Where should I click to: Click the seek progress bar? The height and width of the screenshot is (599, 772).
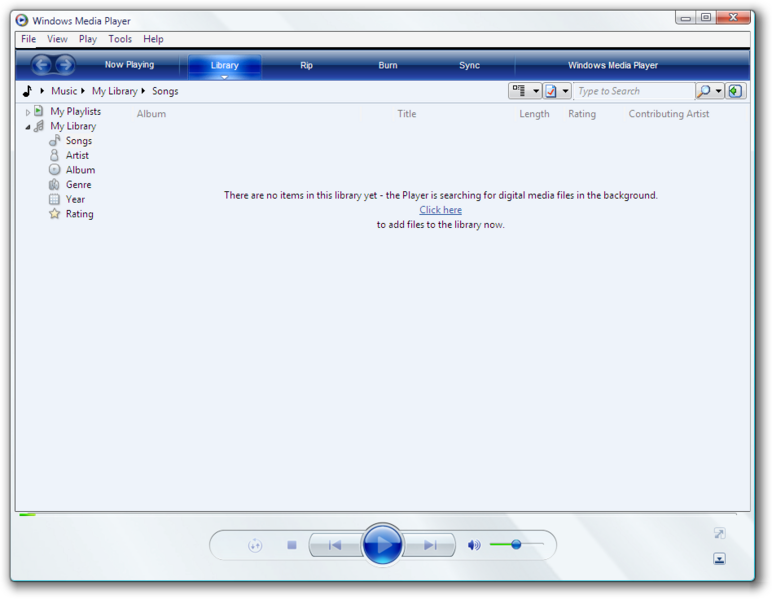tap(378, 515)
